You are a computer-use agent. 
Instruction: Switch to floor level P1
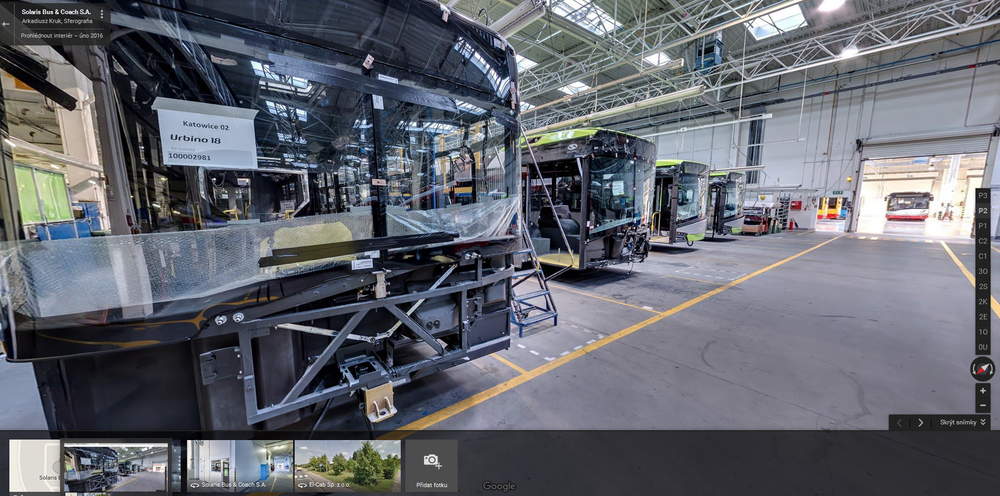[x=983, y=226]
